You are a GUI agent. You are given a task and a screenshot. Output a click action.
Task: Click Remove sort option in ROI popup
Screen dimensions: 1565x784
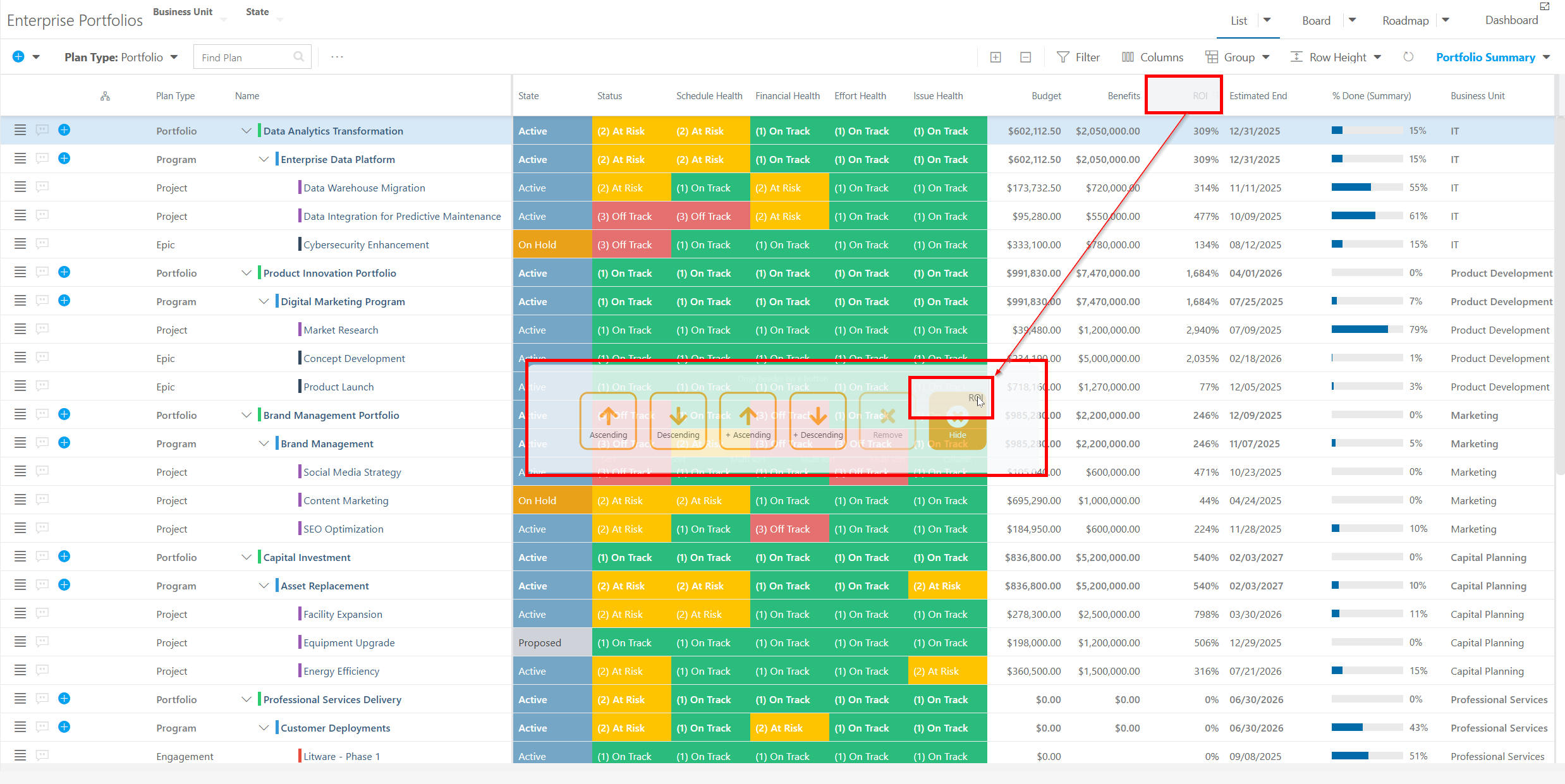(887, 421)
